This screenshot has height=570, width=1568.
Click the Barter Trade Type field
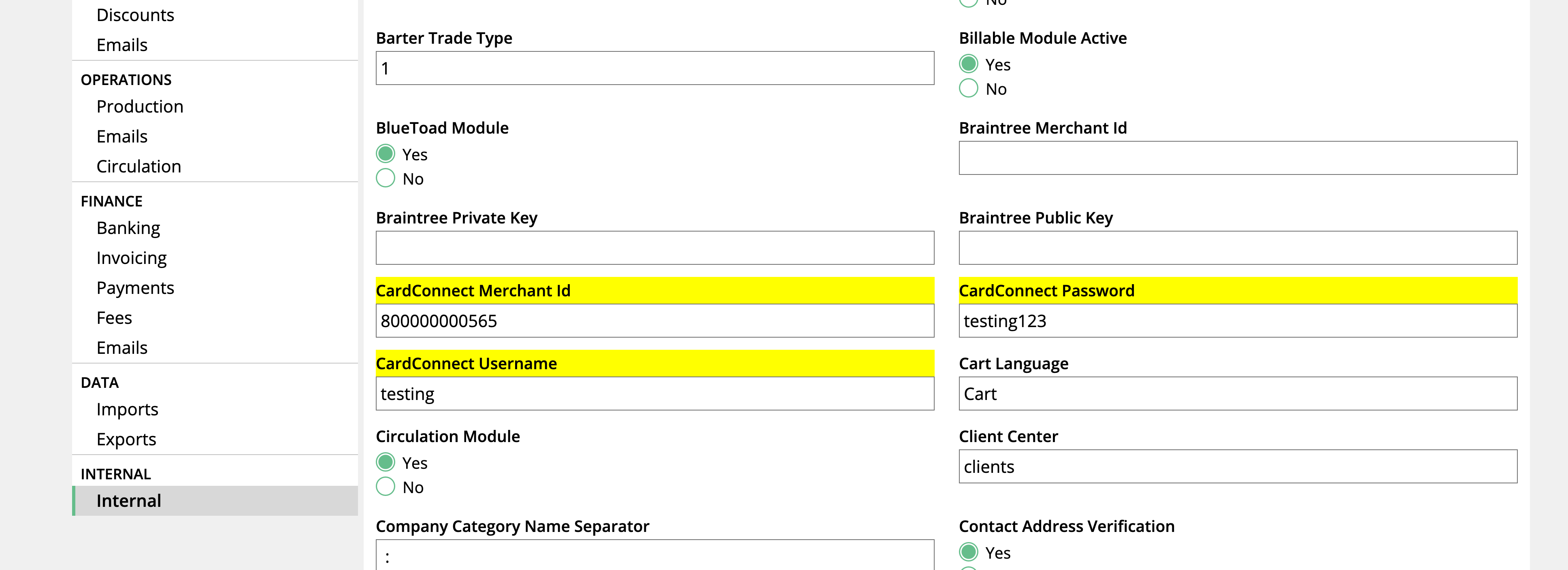[x=655, y=68]
